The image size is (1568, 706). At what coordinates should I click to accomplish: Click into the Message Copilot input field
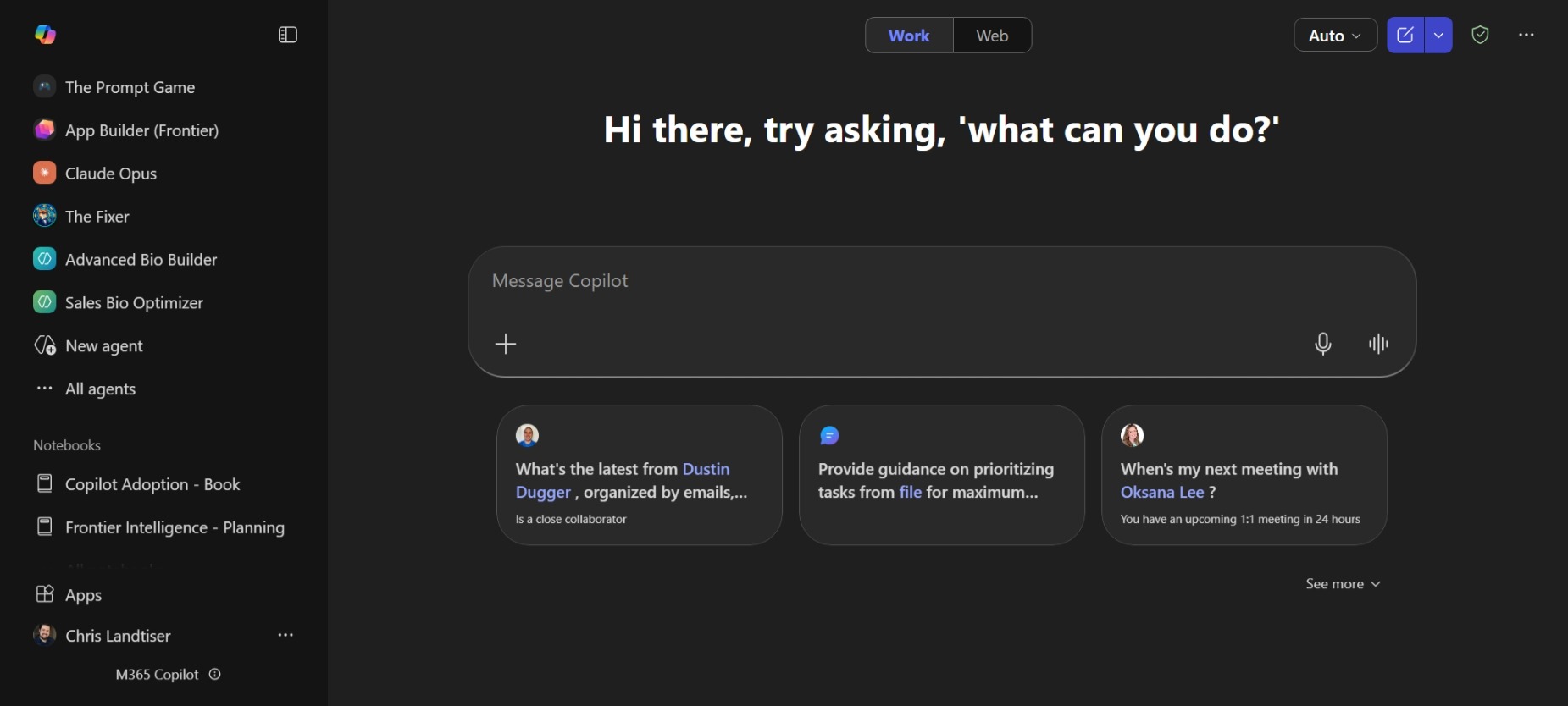tap(942, 312)
